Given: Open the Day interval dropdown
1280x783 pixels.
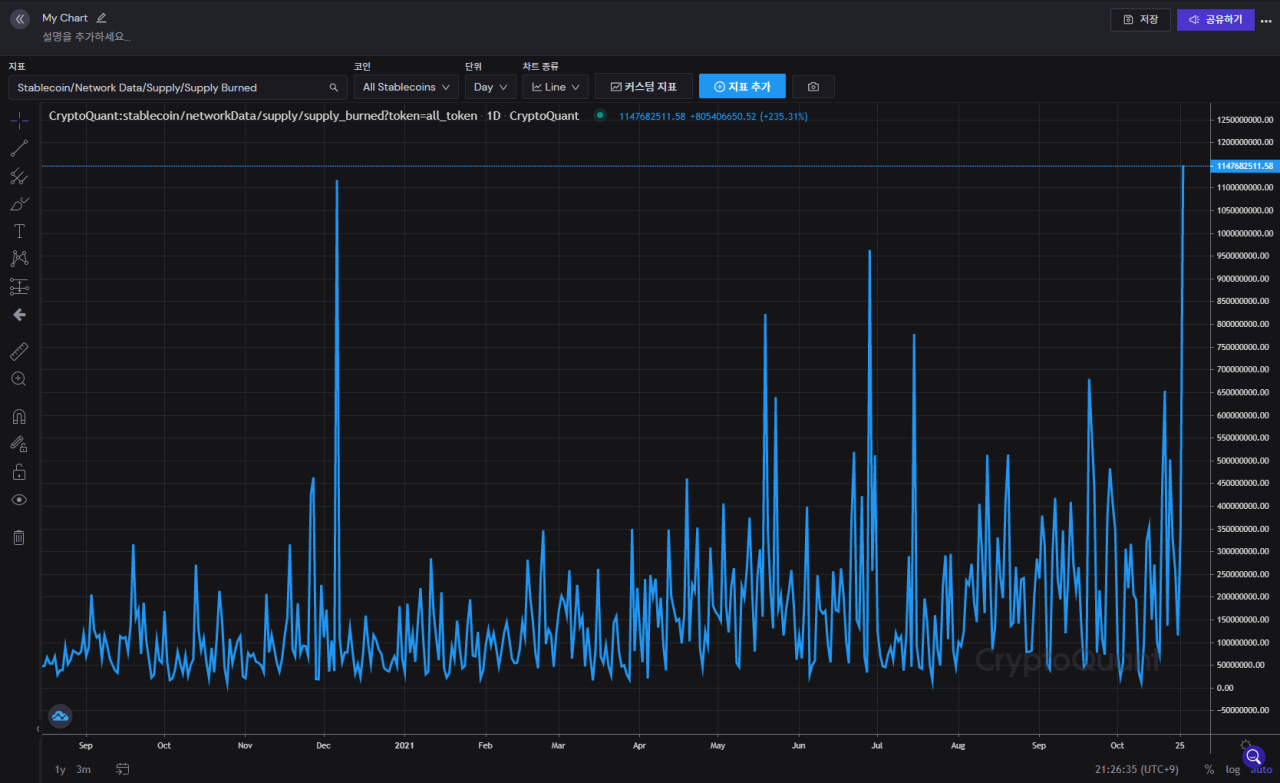Looking at the screenshot, I should (x=490, y=87).
